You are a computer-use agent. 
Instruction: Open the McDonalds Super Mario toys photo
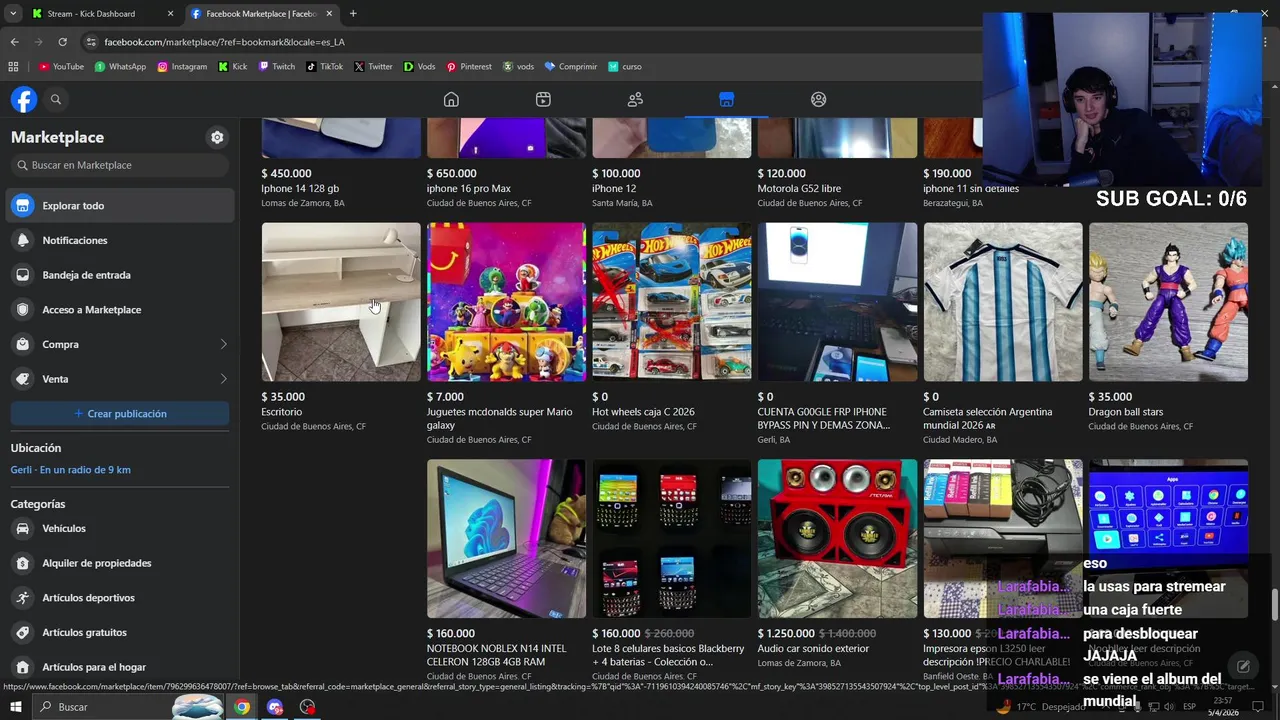[506, 302]
